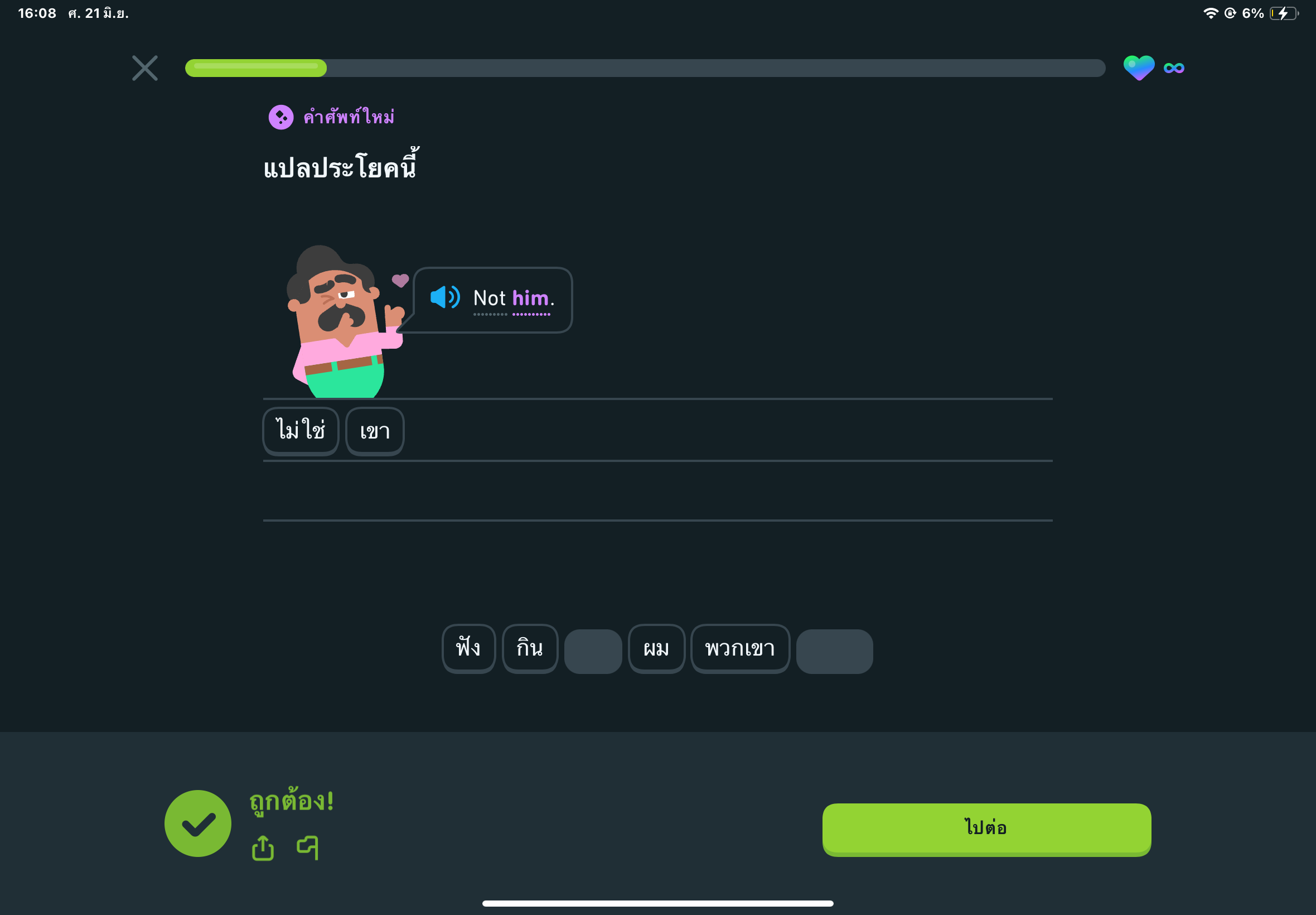Image resolution: width=1316 pixels, height=915 pixels.
Task: Tap the infinity hearts symbol
Action: 1174,68
